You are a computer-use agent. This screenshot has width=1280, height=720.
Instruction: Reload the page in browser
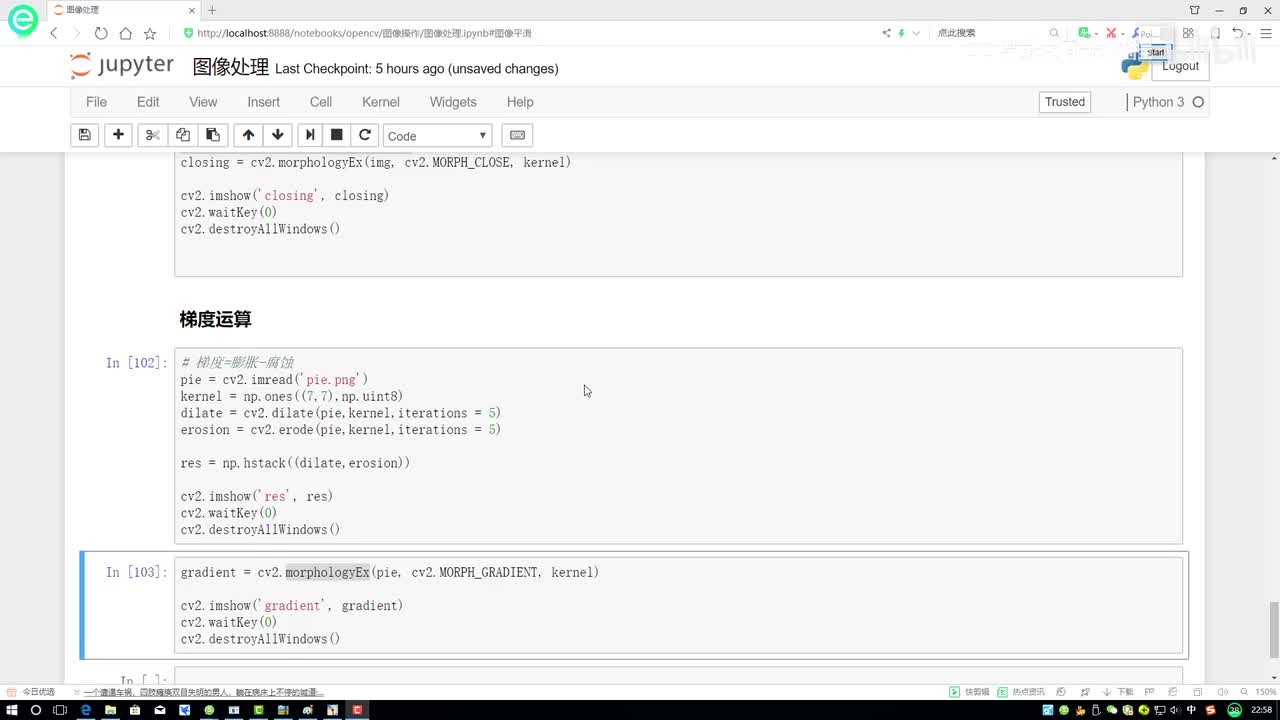coord(101,33)
